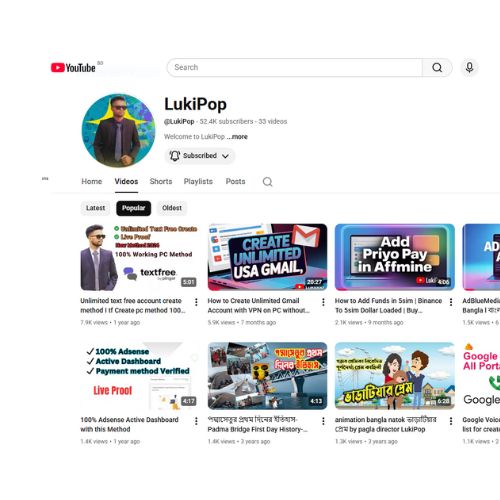Go to the Playlists tab

[198, 181]
